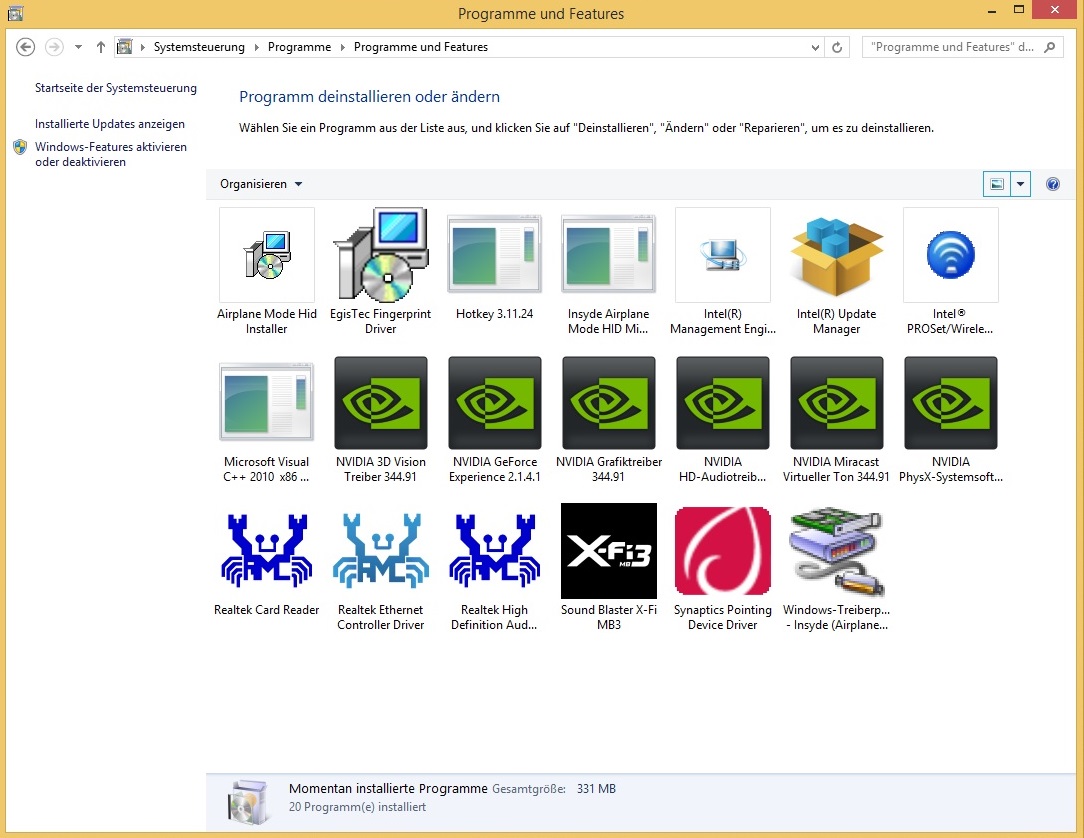Click the forward navigation arrow
This screenshot has width=1084, height=838.
[x=54, y=47]
